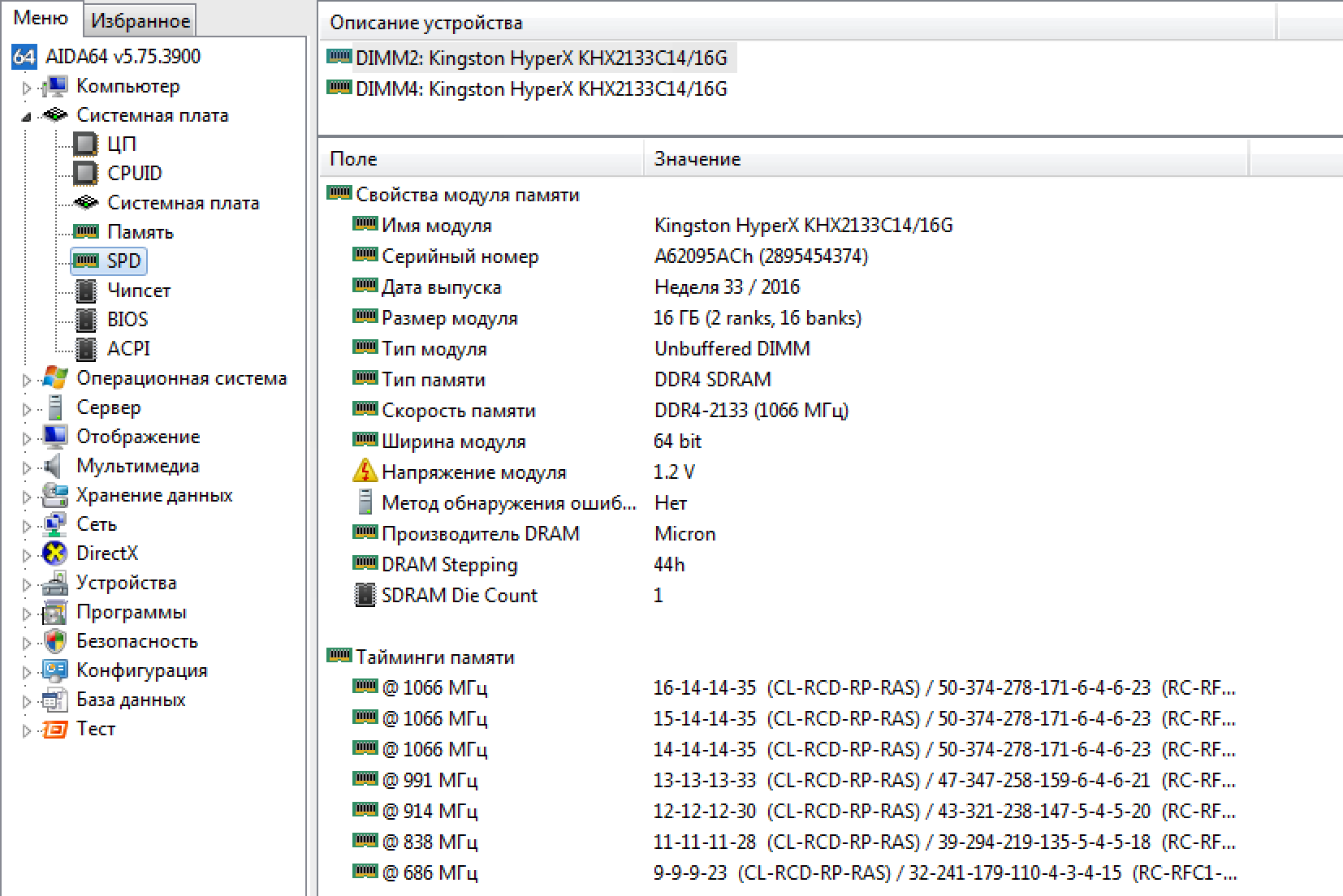Image resolution: width=1343 pixels, height=896 pixels.
Task: Collapse the Системная плата tree node
Action: [x=26, y=117]
